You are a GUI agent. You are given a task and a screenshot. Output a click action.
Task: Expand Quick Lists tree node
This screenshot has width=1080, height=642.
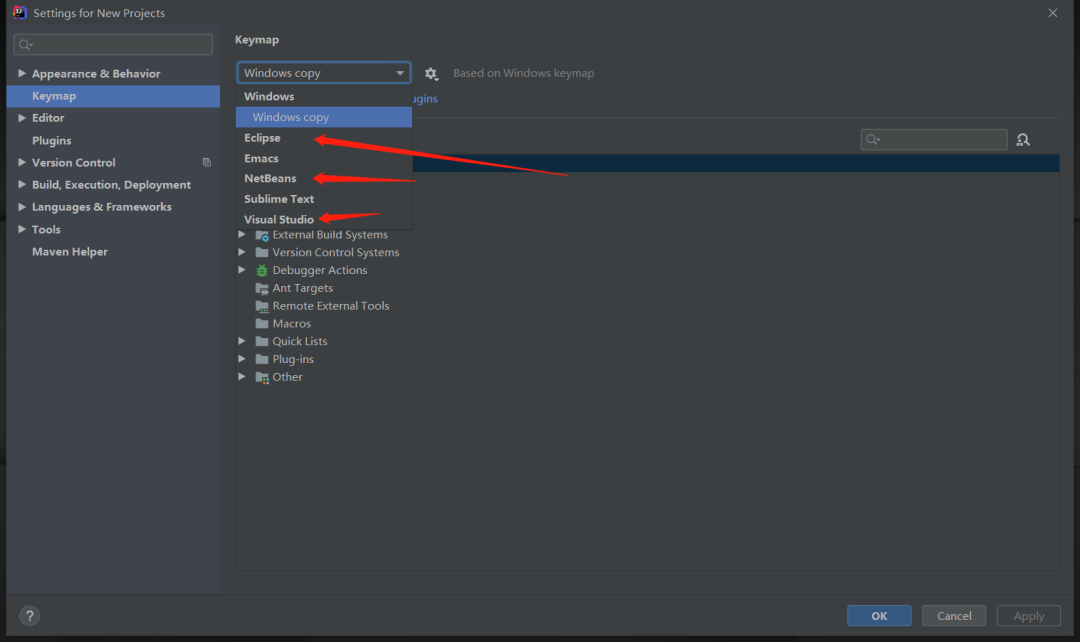pyautogui.click(x=242, y=341)
